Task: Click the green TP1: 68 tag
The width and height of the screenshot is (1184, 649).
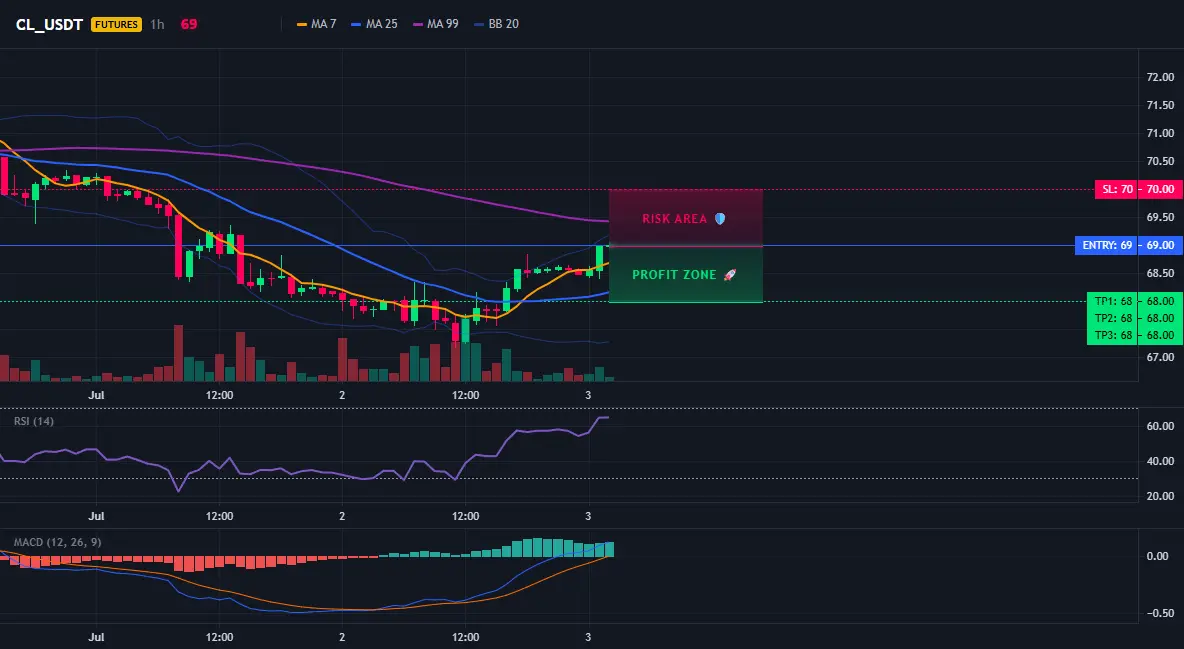Action: (1113, 301)
